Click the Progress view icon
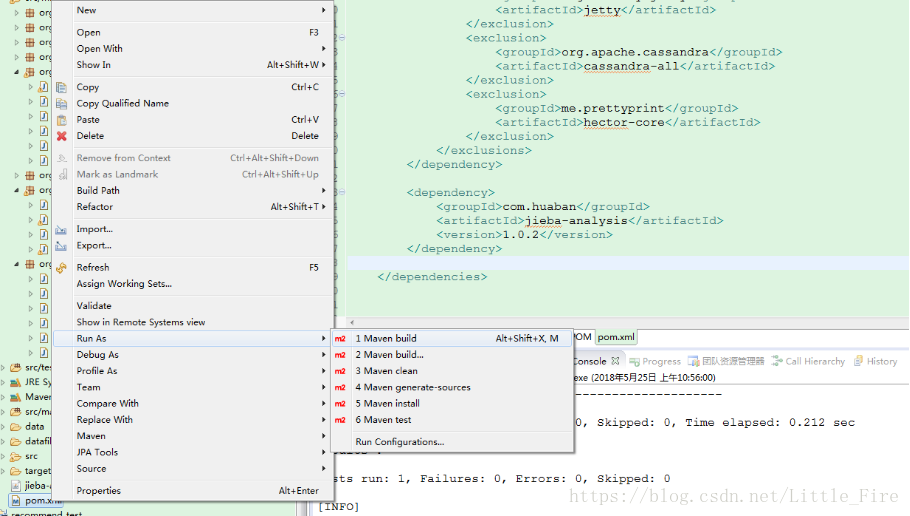 point(634,362)
